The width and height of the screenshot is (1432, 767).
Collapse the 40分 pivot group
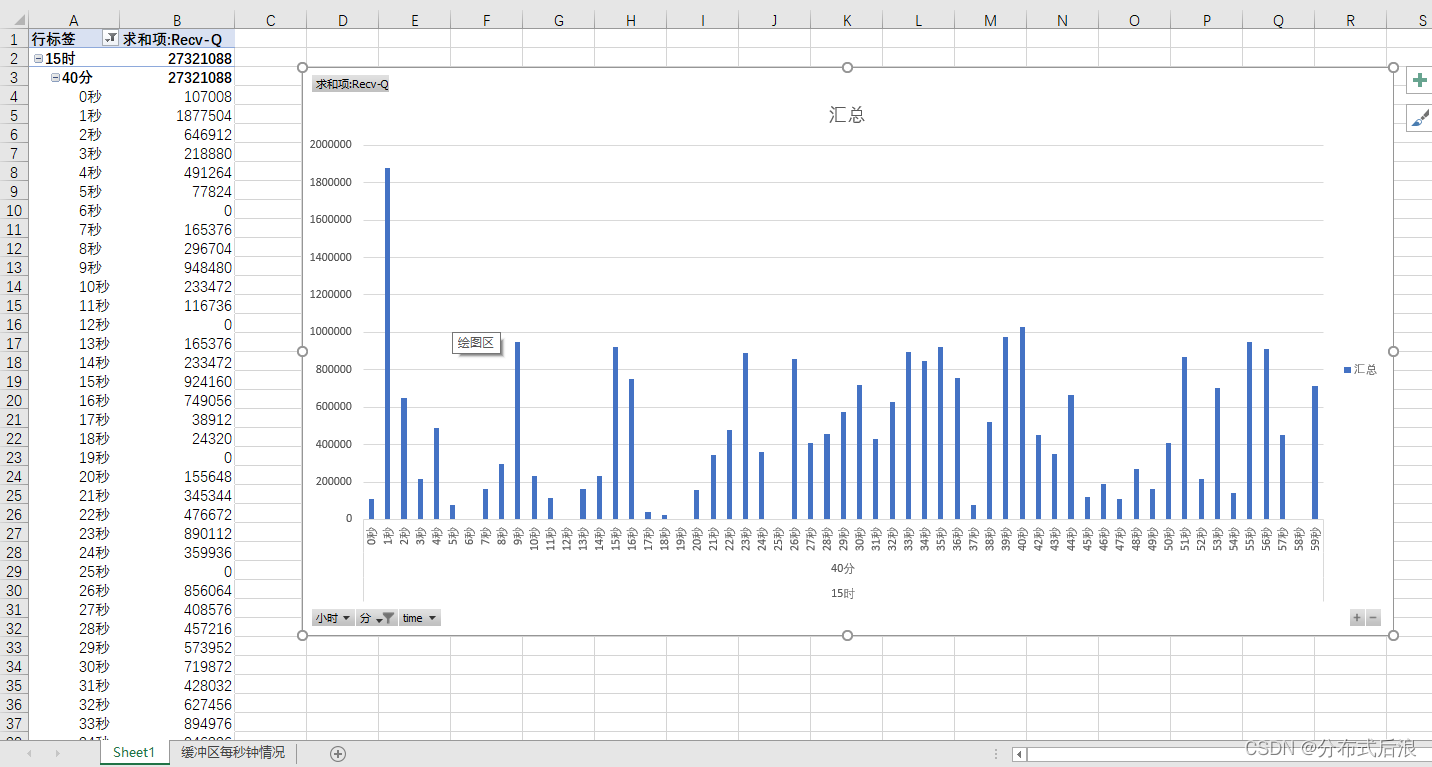(55, 77)
